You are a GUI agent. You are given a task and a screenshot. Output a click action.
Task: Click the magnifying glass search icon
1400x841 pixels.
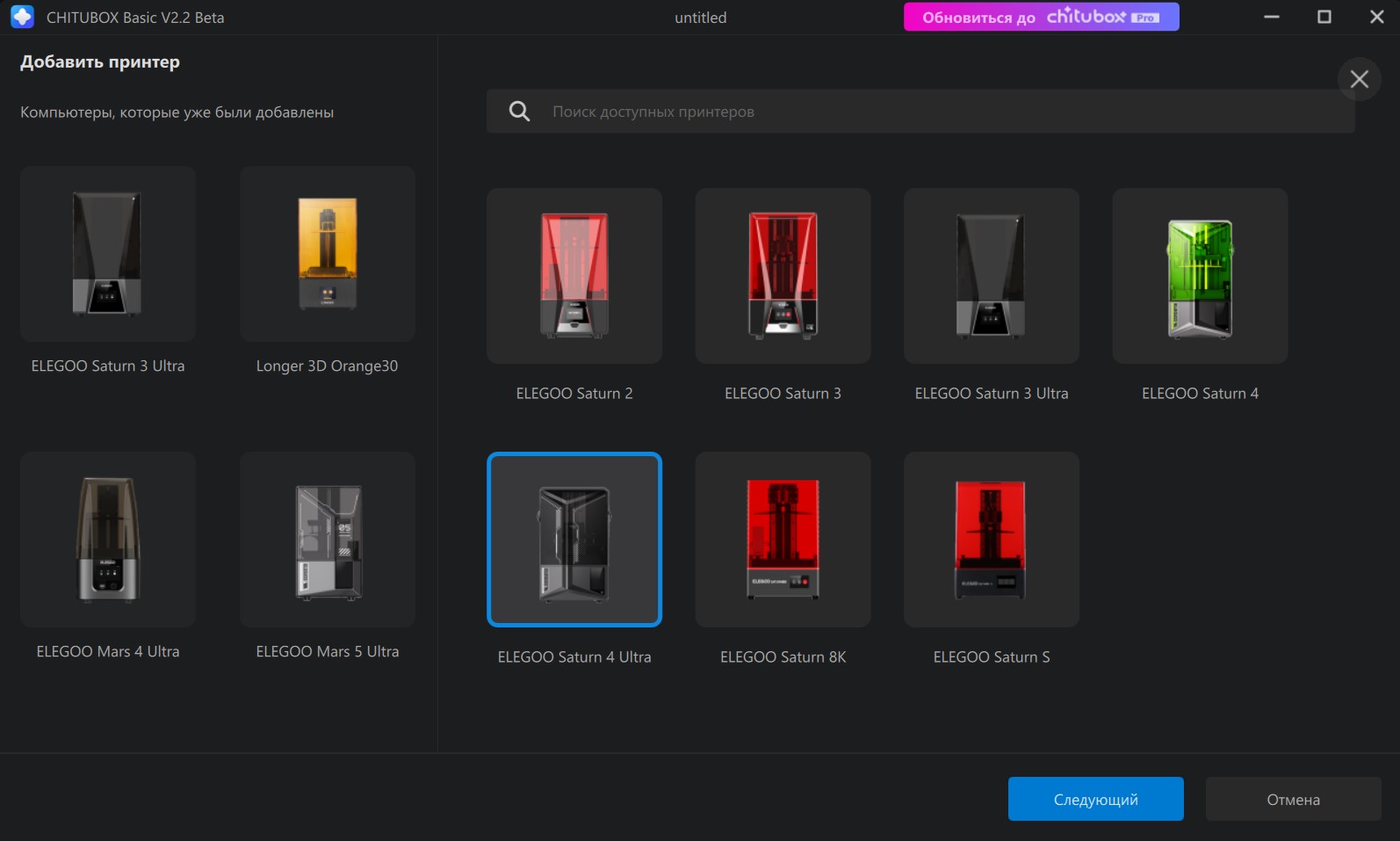coord(519,112)
